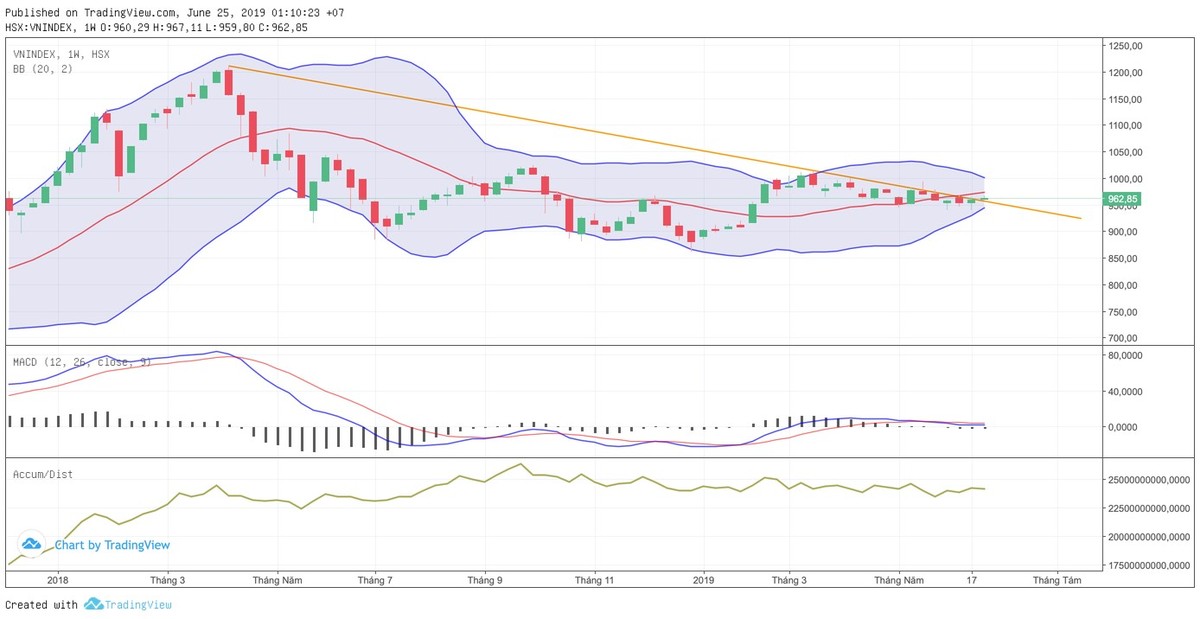Click the Accum/Dist indicator label

[42, 473]
